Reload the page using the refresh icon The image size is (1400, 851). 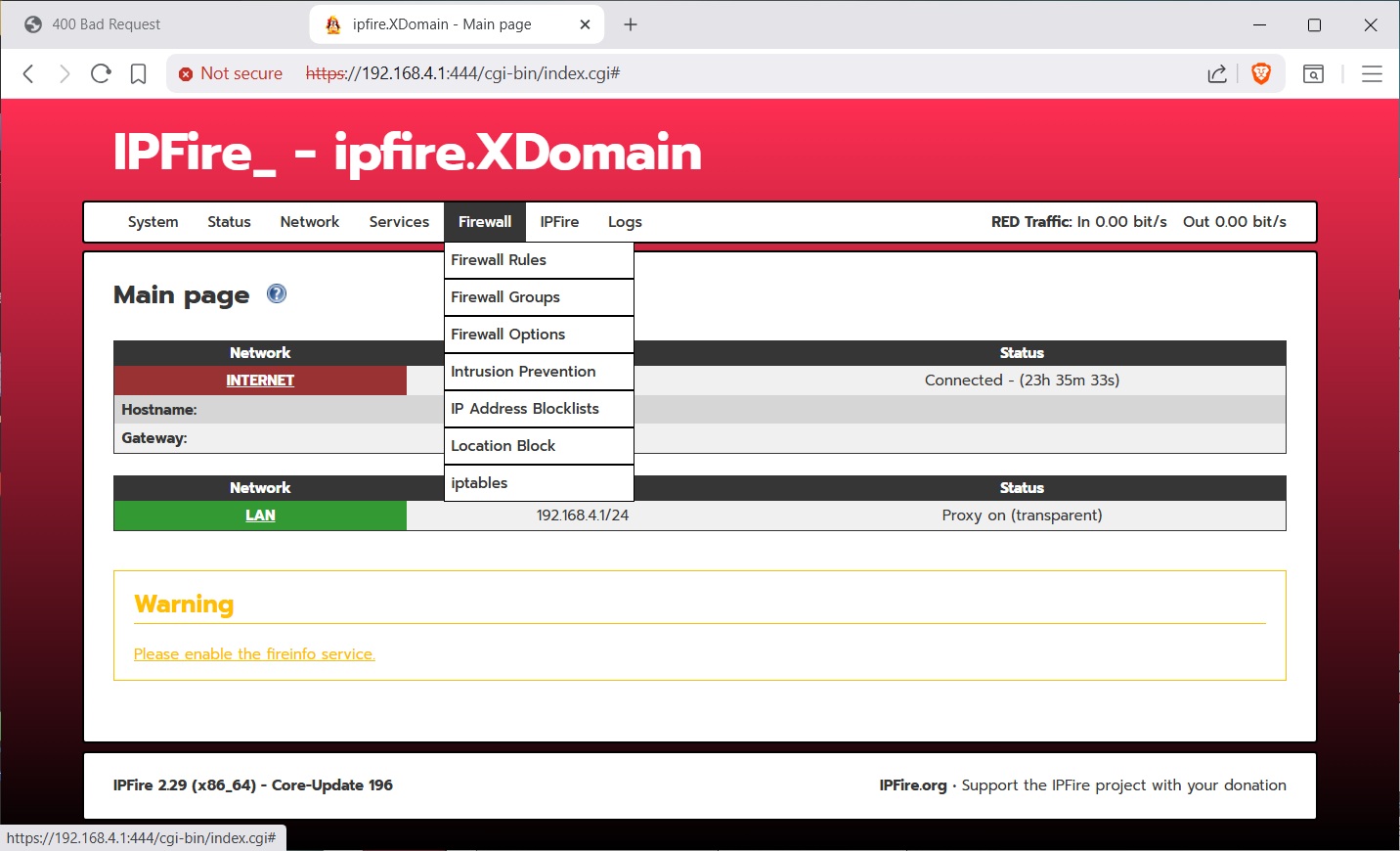101,73
